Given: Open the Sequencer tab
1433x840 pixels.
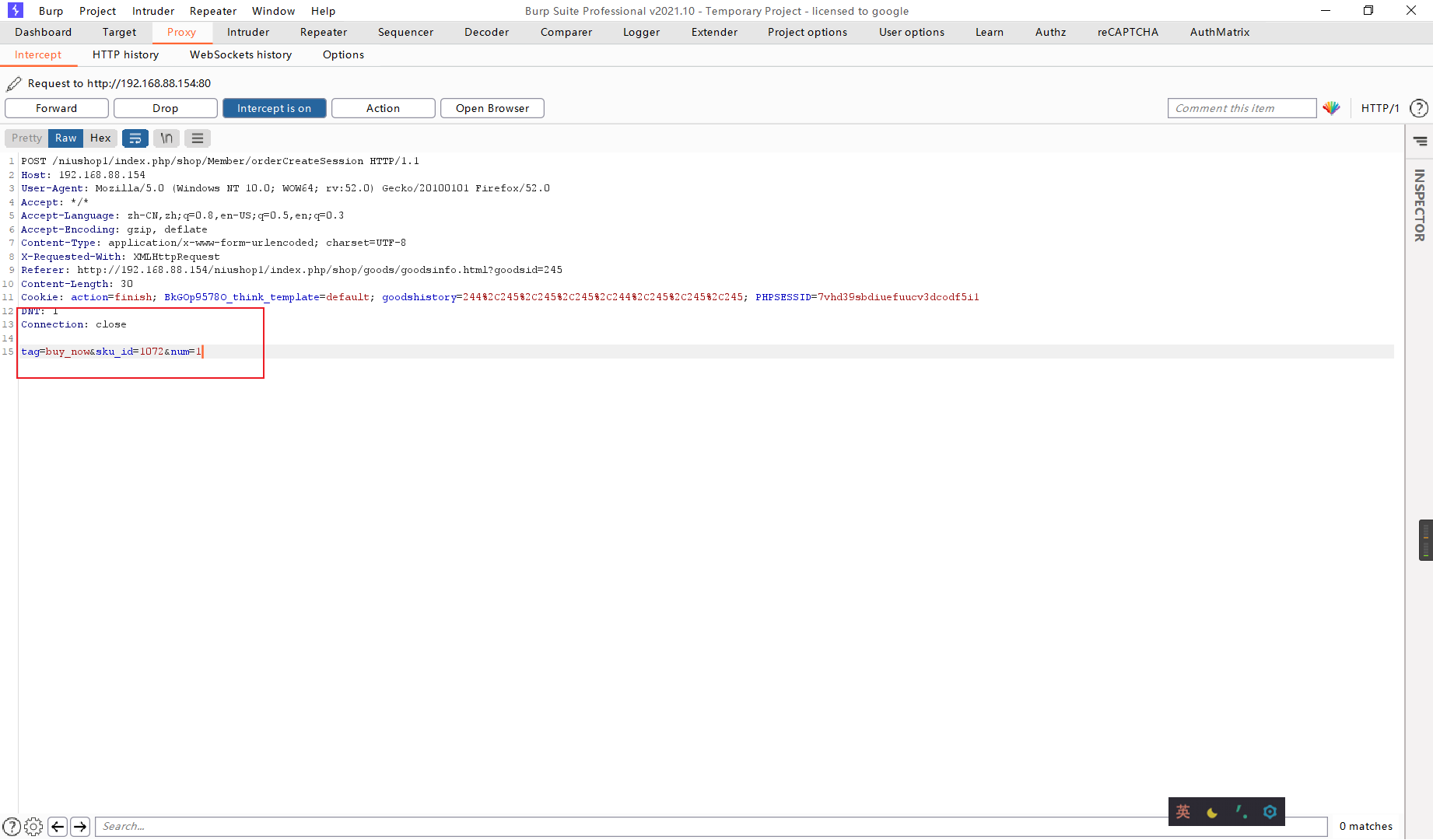Looking at the screenshot, I should coord(406,32).
